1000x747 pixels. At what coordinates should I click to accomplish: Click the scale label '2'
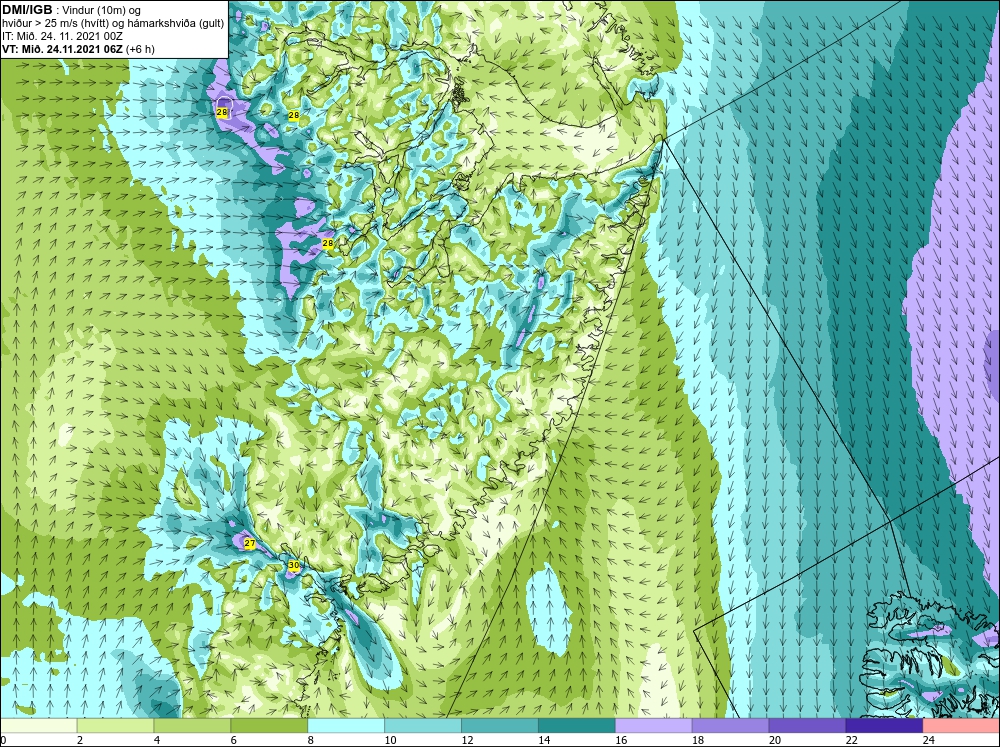80,740
